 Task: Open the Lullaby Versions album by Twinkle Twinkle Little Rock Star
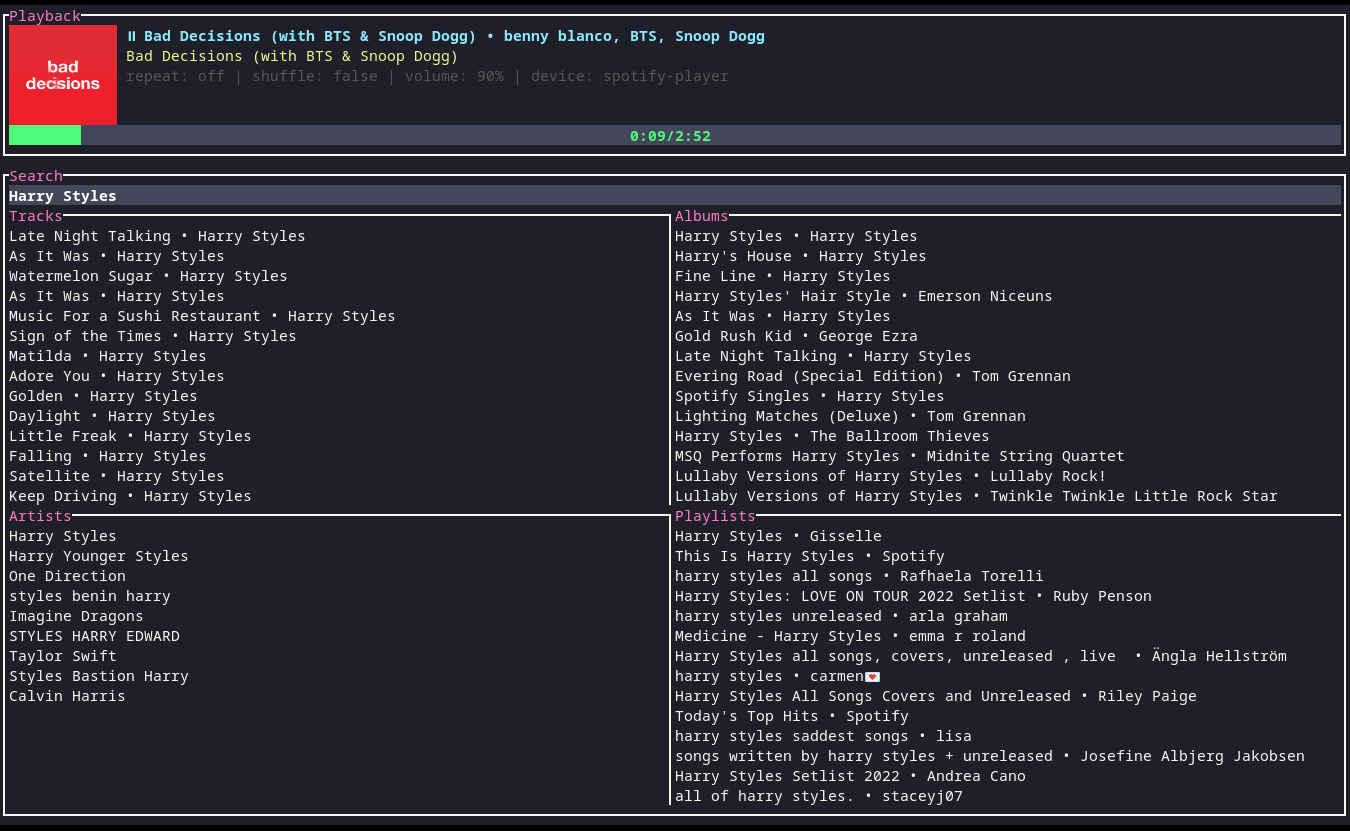pyautogui.click(x=976, y=496)
